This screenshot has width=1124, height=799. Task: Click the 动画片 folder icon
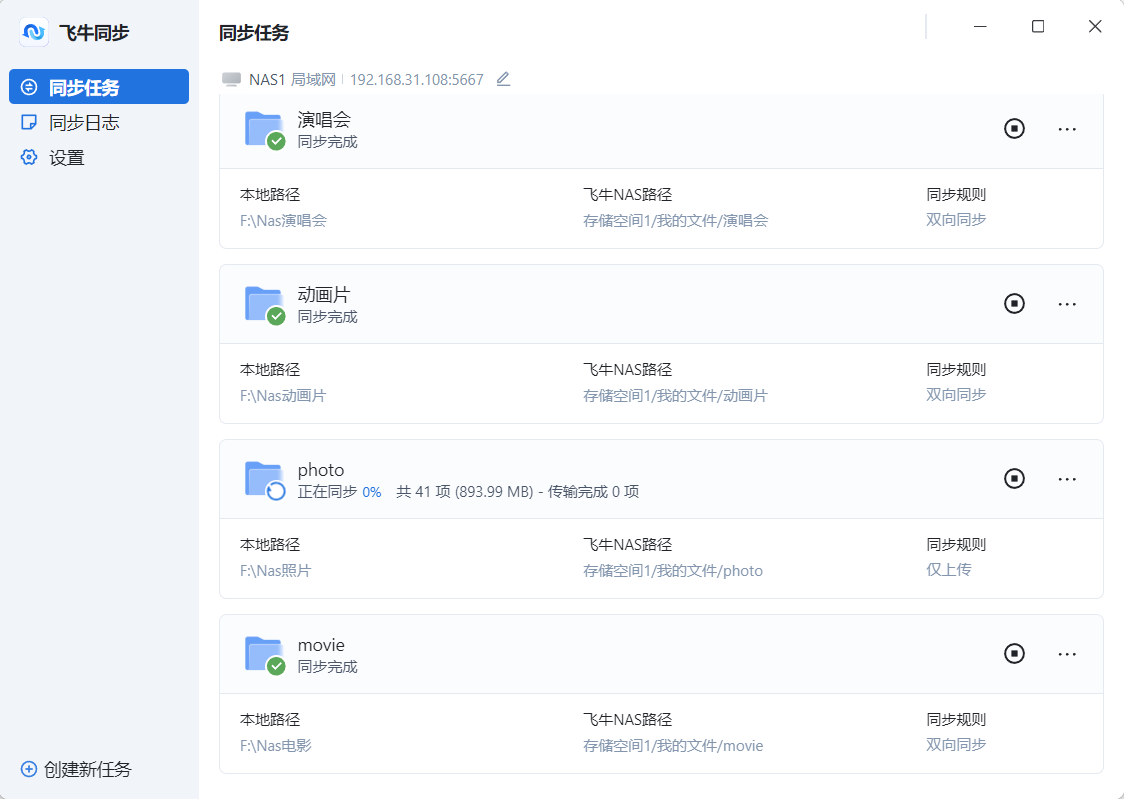coord(265,305)
